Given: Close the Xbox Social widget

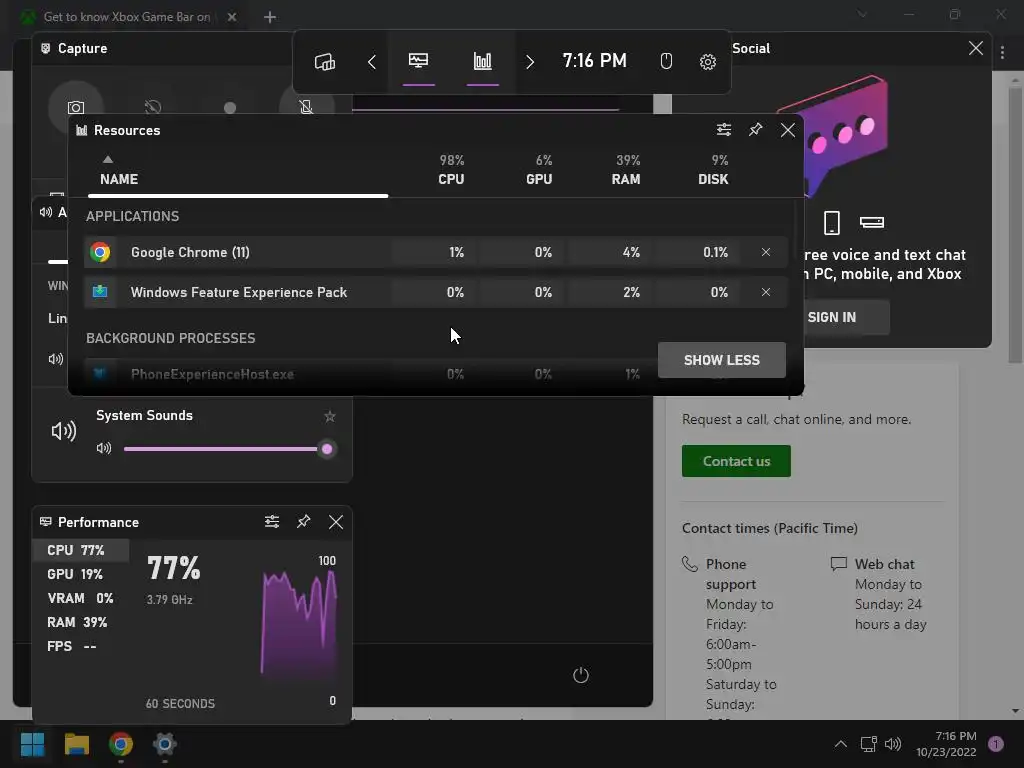Looking at the screenshot, I should point(976,48).
